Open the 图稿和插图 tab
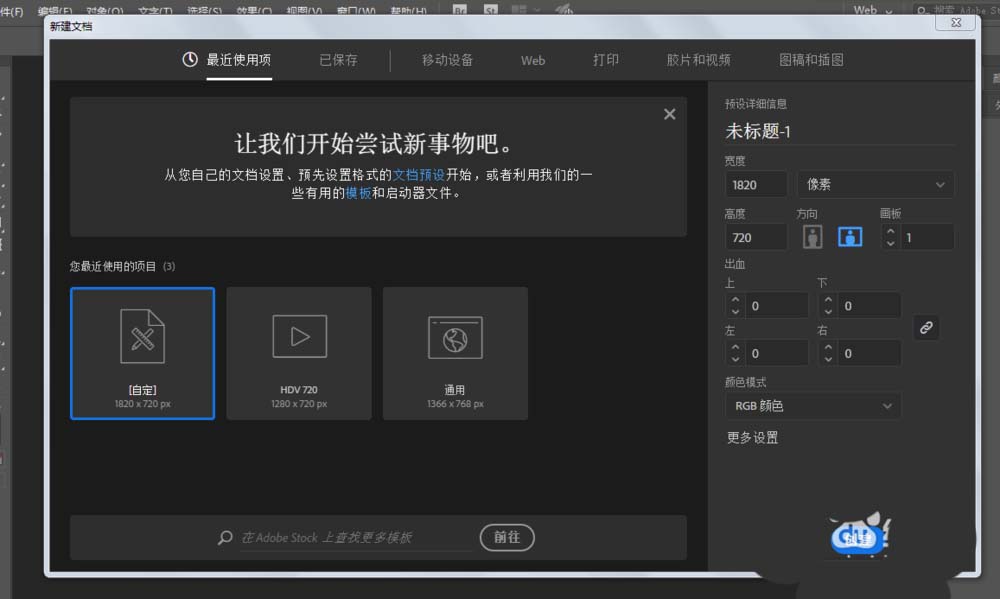1000x599 pixels. [x=811, y=60]
